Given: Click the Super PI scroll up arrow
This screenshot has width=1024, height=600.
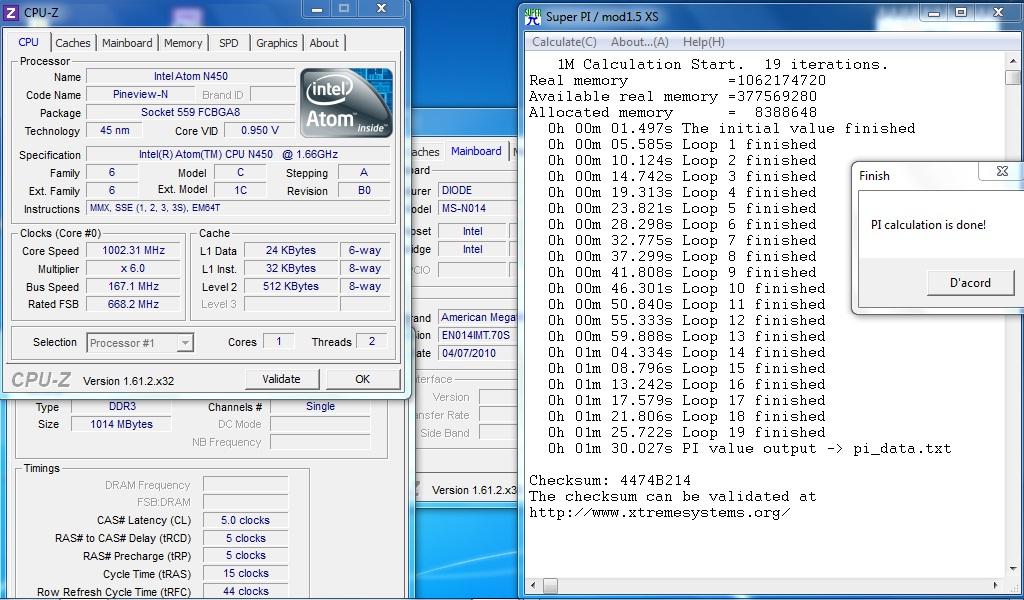Looking at the screenshot, I should (x=1013, y=61).
